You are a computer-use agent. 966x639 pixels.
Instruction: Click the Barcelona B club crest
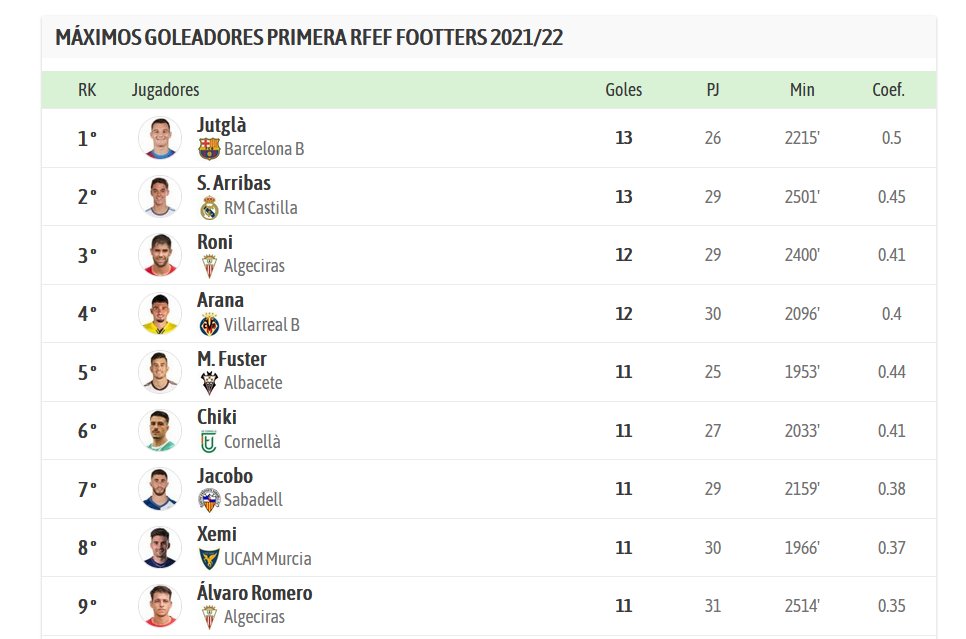[x=209, y=149]
